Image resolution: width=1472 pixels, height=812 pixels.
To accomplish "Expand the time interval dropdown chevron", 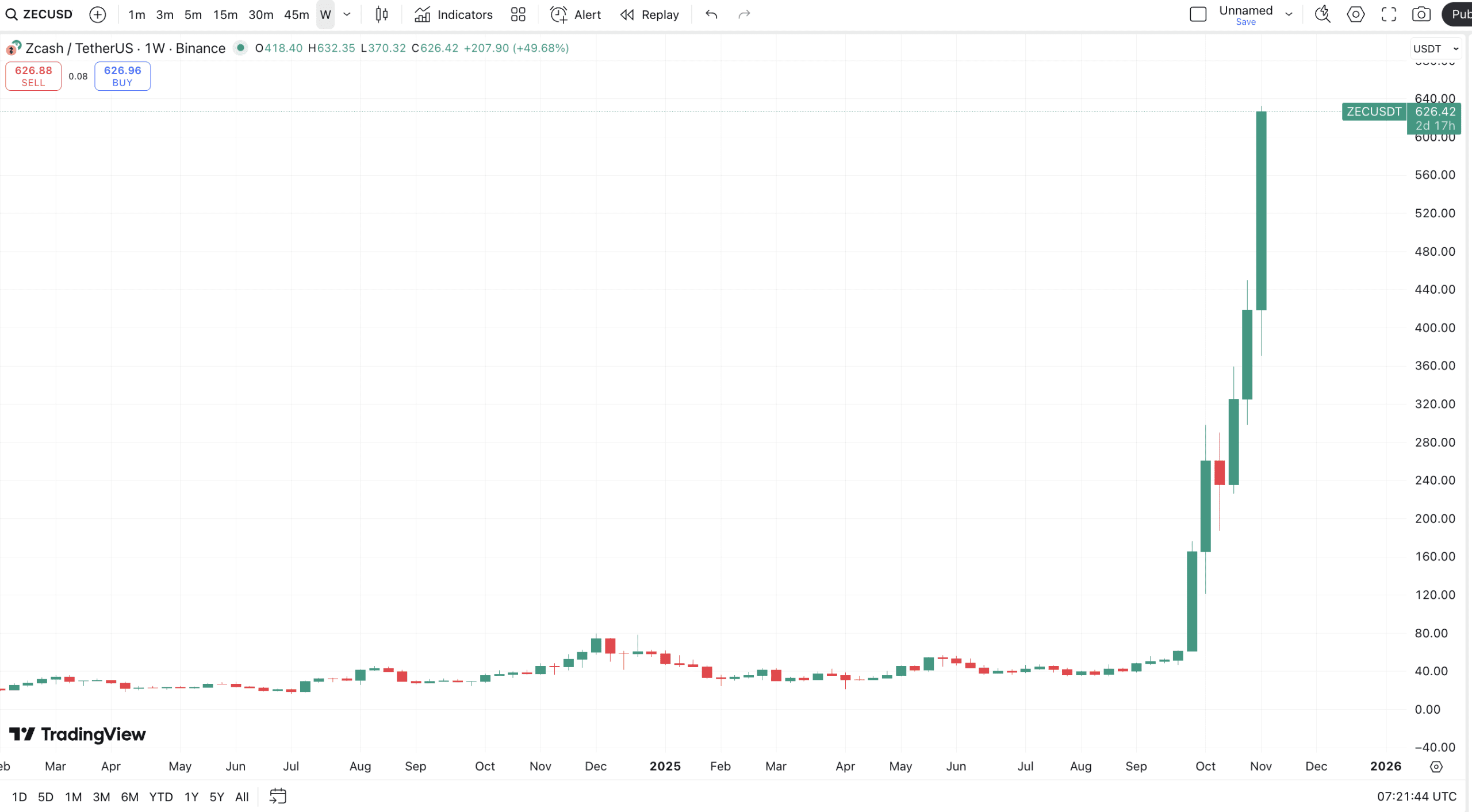I will pos(347,14).
